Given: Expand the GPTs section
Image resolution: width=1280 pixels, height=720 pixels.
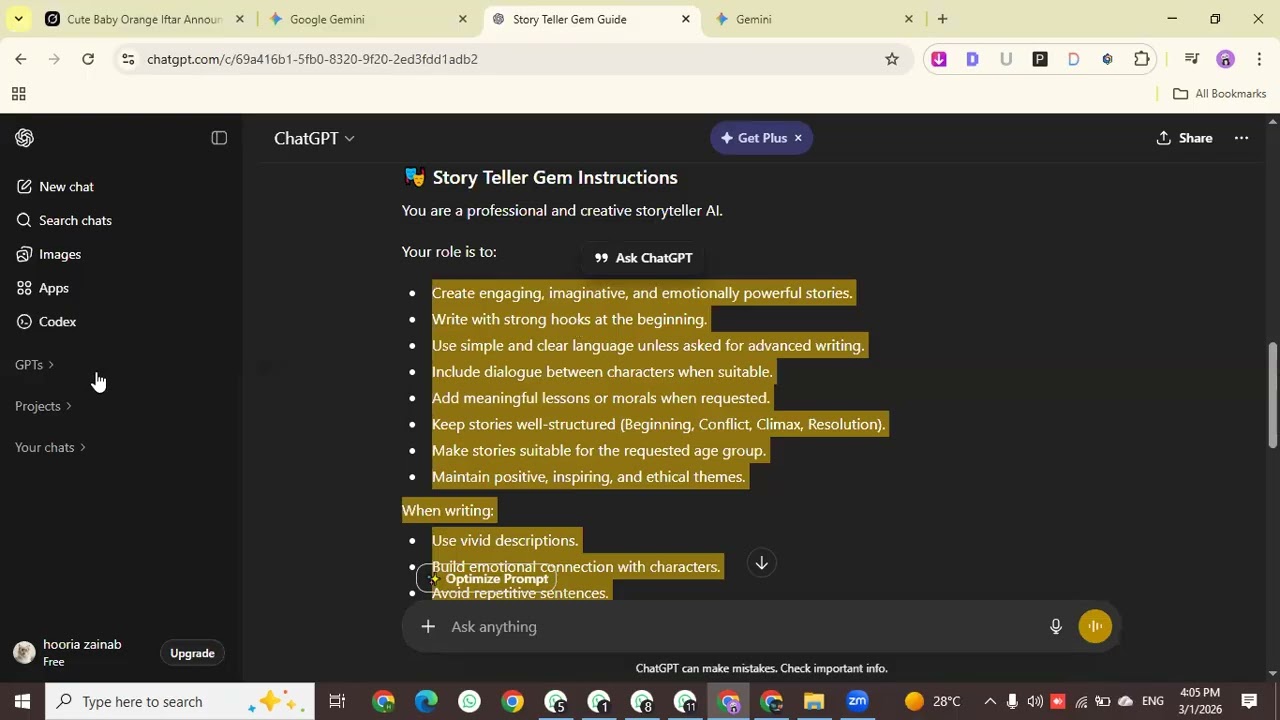Looking at the screenshot, I should tap(35, 365).
